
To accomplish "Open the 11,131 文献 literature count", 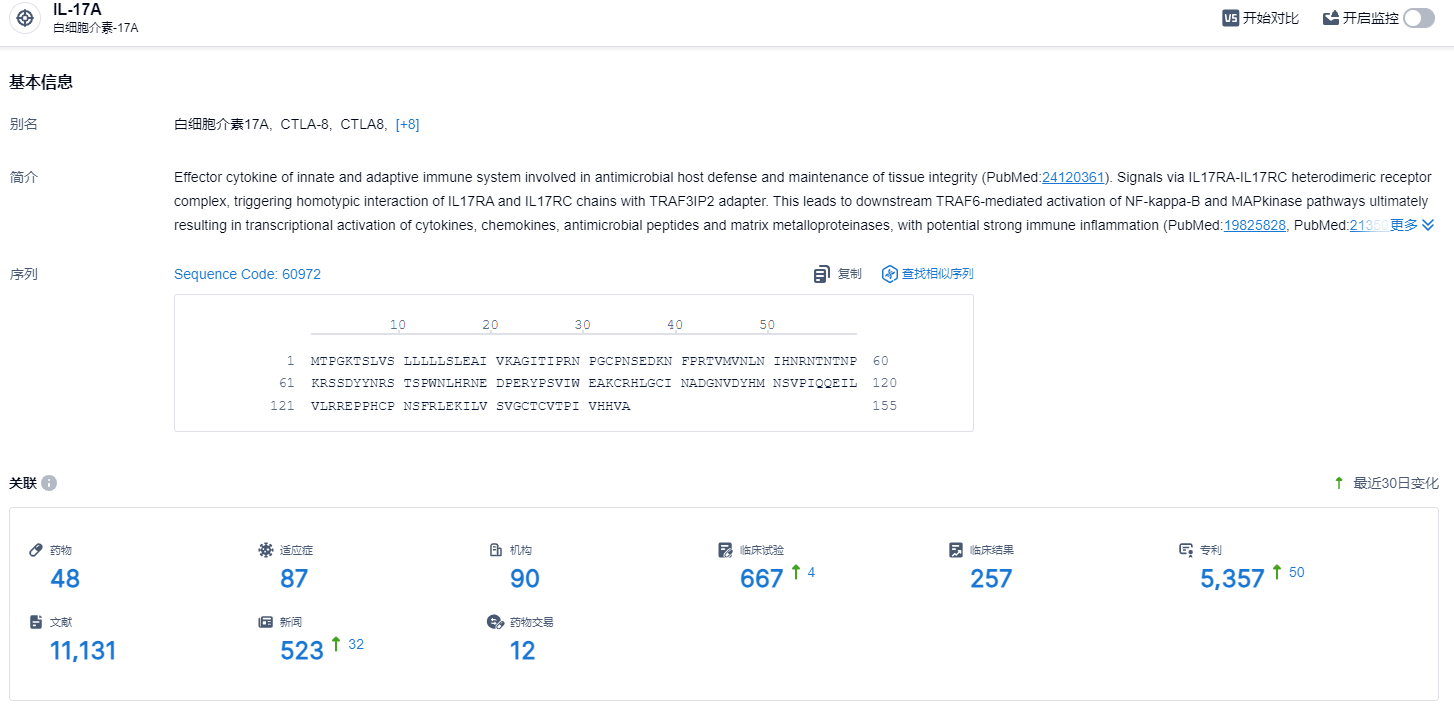I will tap(83, 651).
